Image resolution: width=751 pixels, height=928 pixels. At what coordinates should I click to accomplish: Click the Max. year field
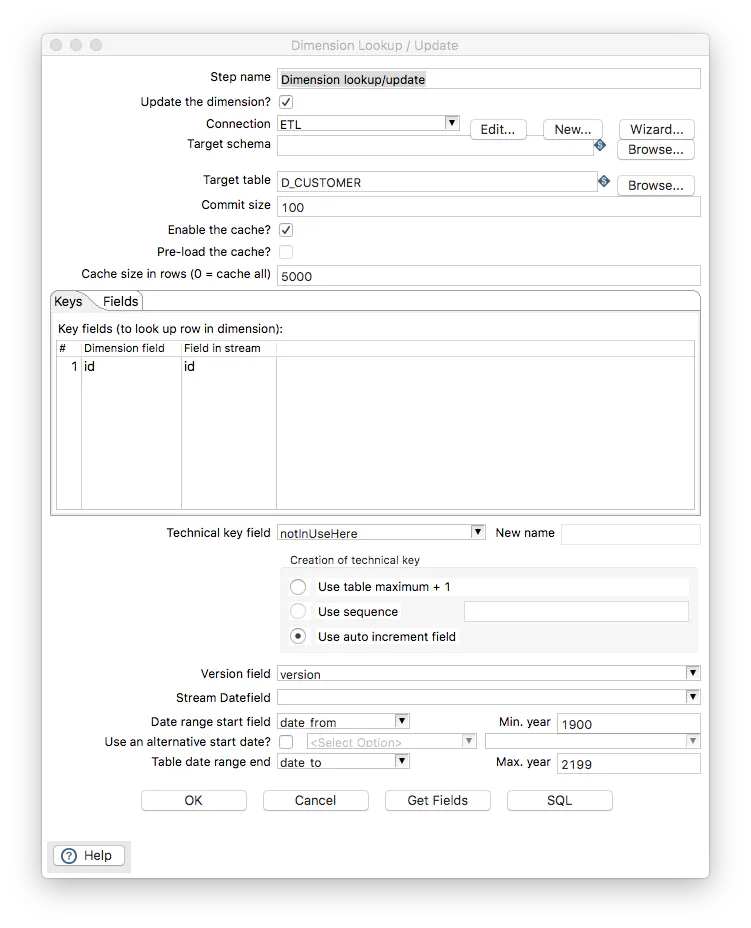pos(629,763)
